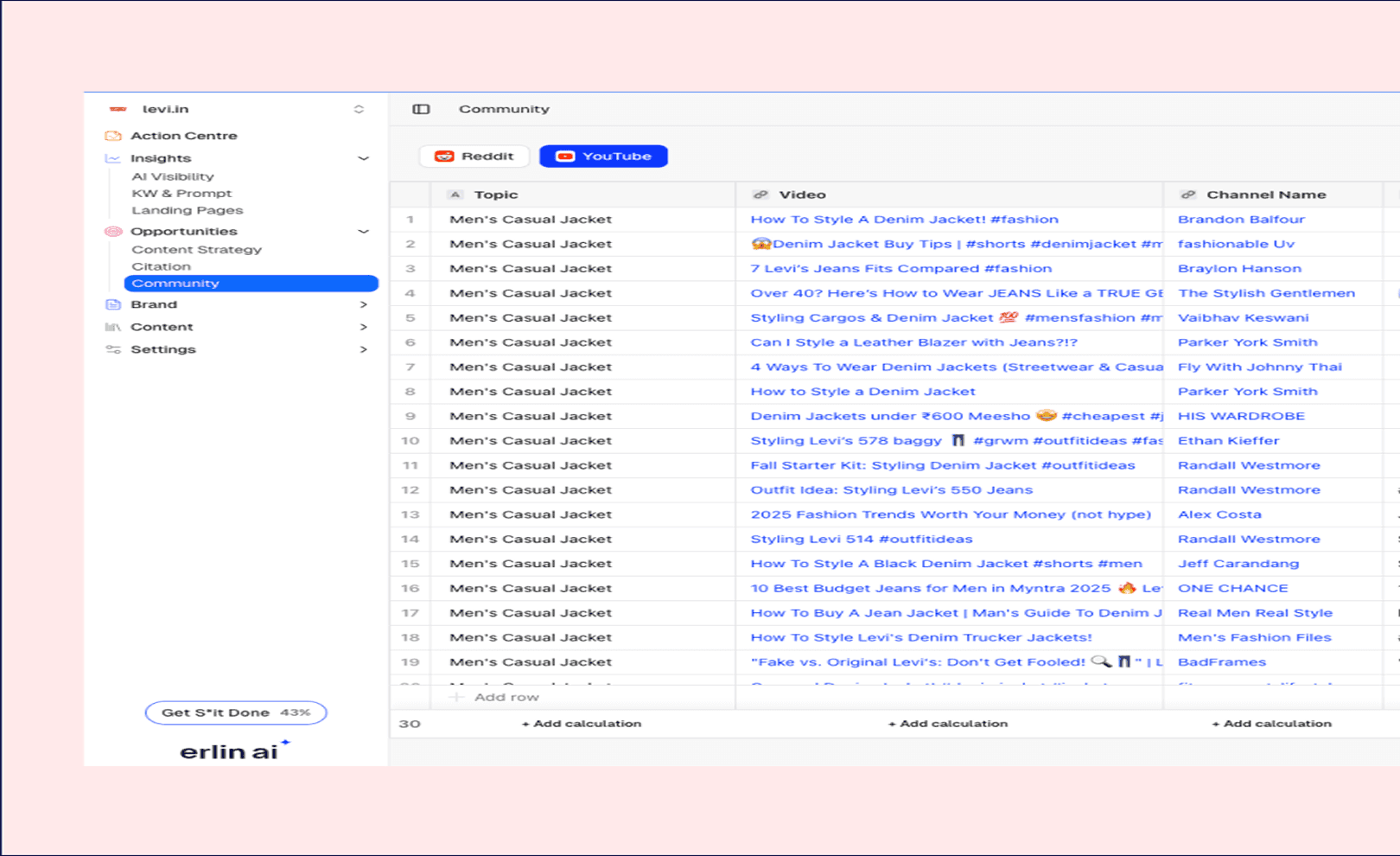Click the Topic column header

pyautogui.click(x=582, y=195)
